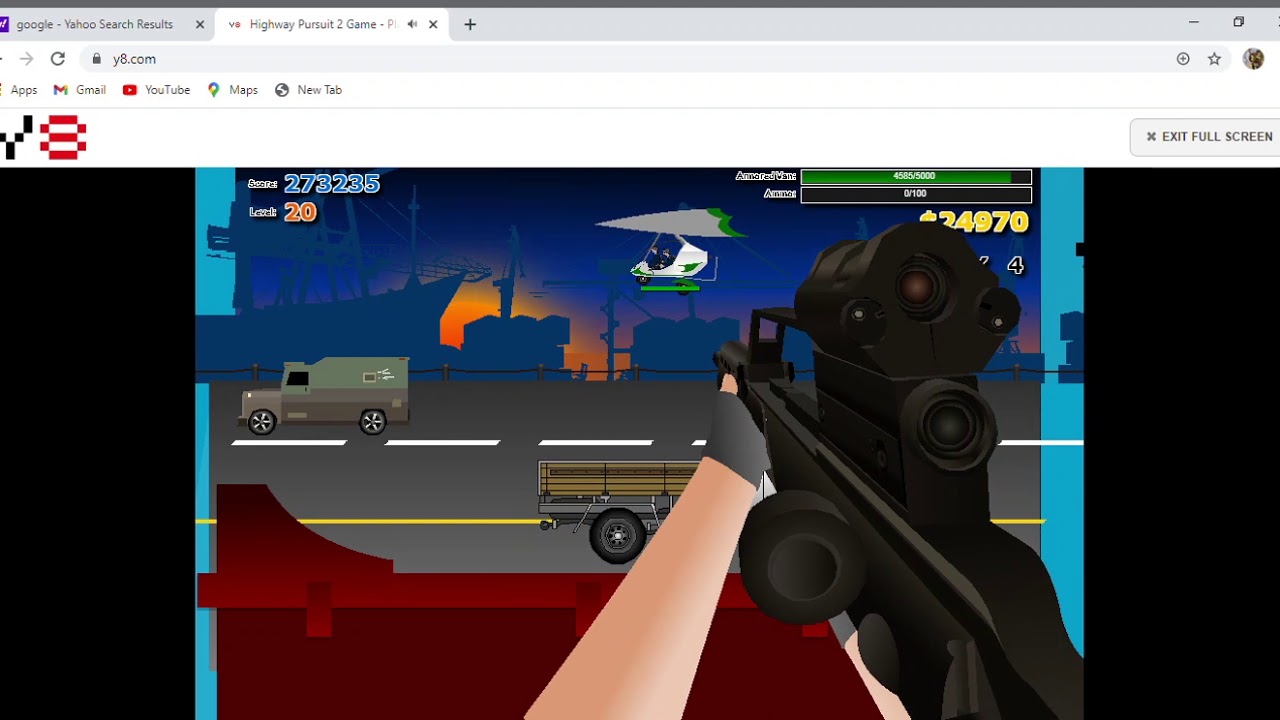Viewport: 1280px width, 720px height.
Task: View site information via the lock icon
Action: click(97, 59)
